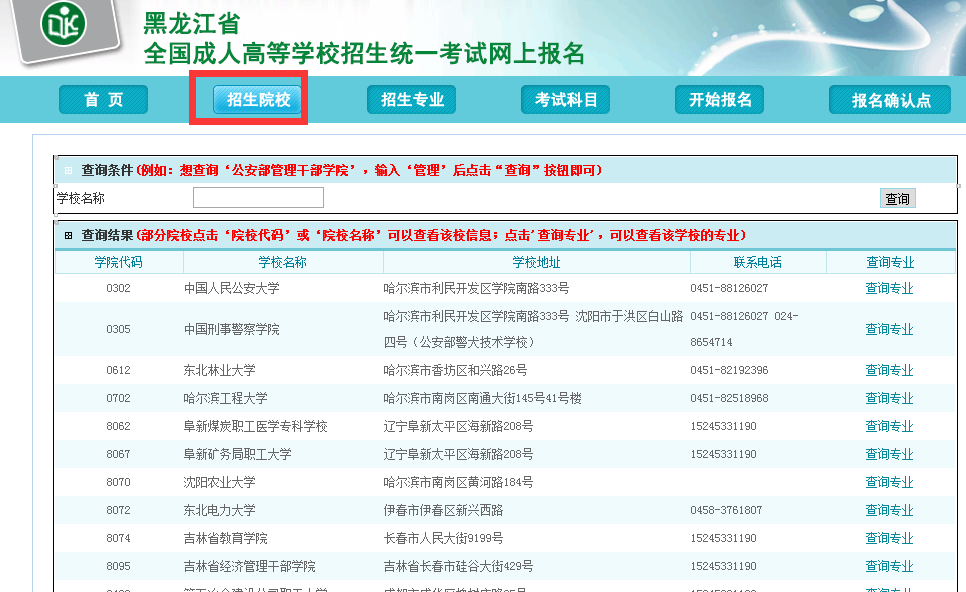966x592 pixels.
Task: Go to the 招生专业 tab
Action: click(412, 100)
